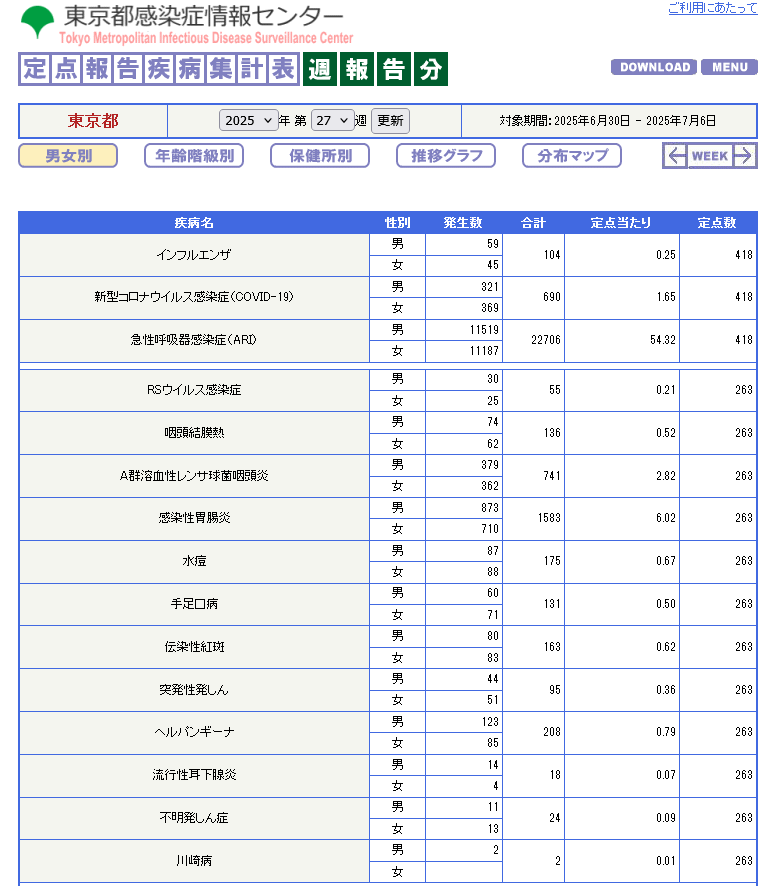Click the 定点報告疾病集計表 週報告分 banner
Screen dimensions: 779x886
tap(233, 69)
